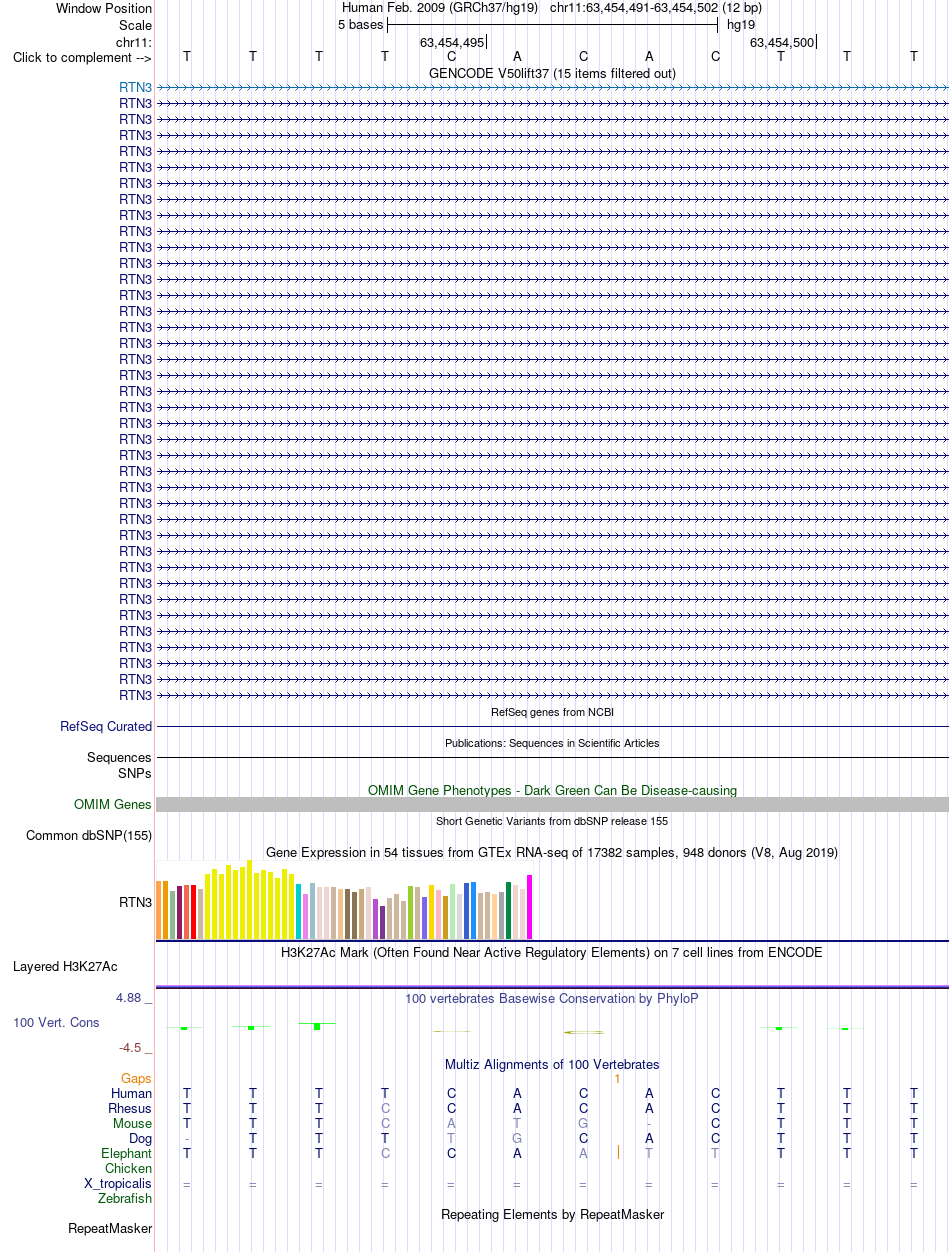This screenshot has width=950, height=1252.
Task: Click the dash gap in the Mouse row
Action: [649, 1123]
